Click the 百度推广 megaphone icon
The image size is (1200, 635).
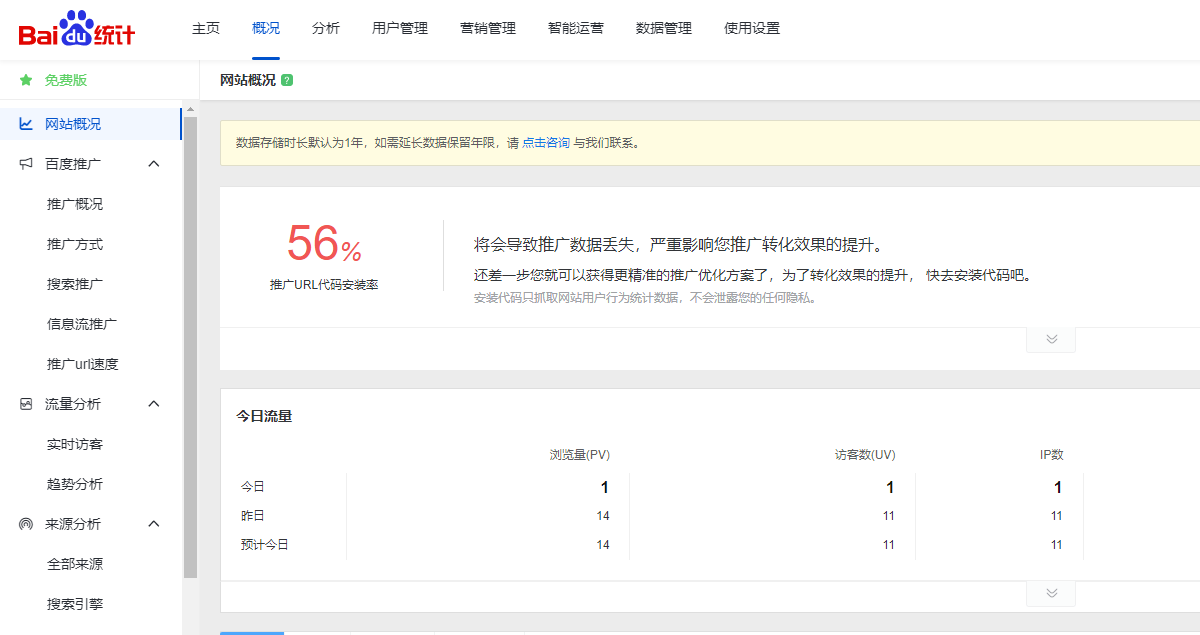[26, 164]
